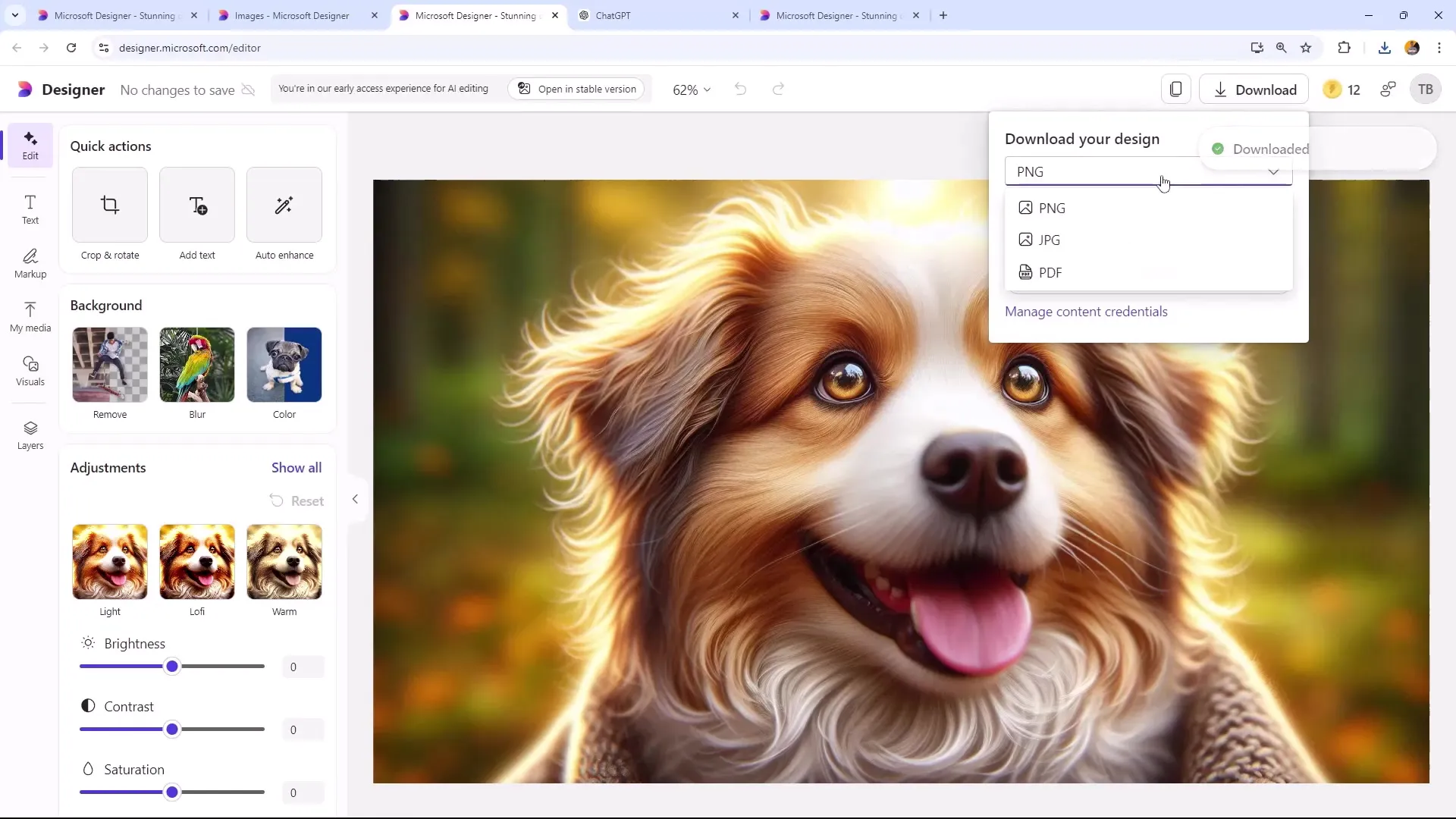This screenshot has width=1456, height=819.
Task: Open the Edit sidebar panel
Action: click(30, 145)
